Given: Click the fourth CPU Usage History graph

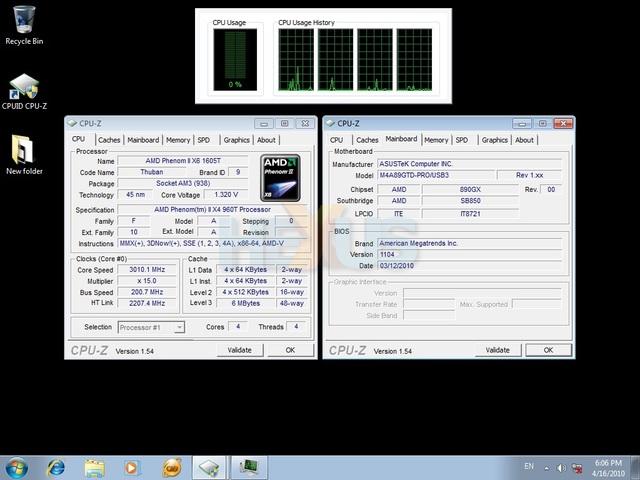Looking at the screenshot, I should tap(414, 60).
